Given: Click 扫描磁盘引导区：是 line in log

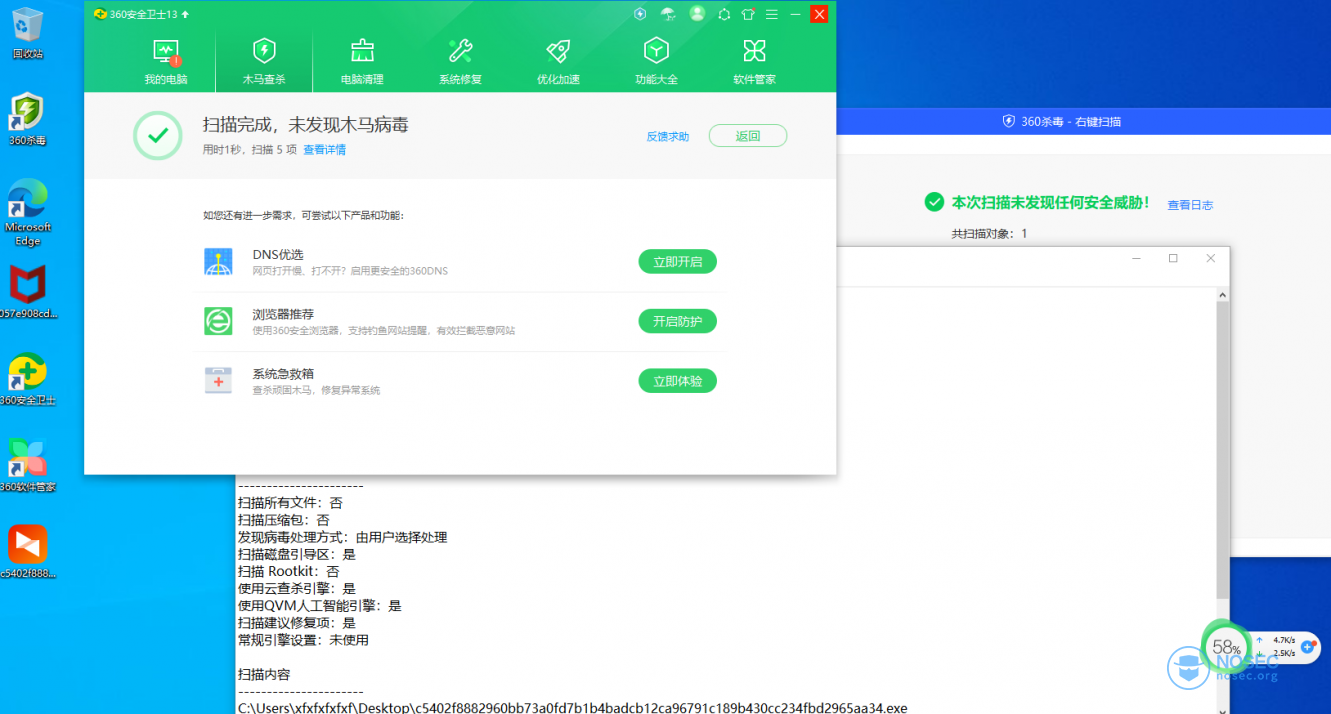Looking at the screenshot, I should [x=296, y=554].
